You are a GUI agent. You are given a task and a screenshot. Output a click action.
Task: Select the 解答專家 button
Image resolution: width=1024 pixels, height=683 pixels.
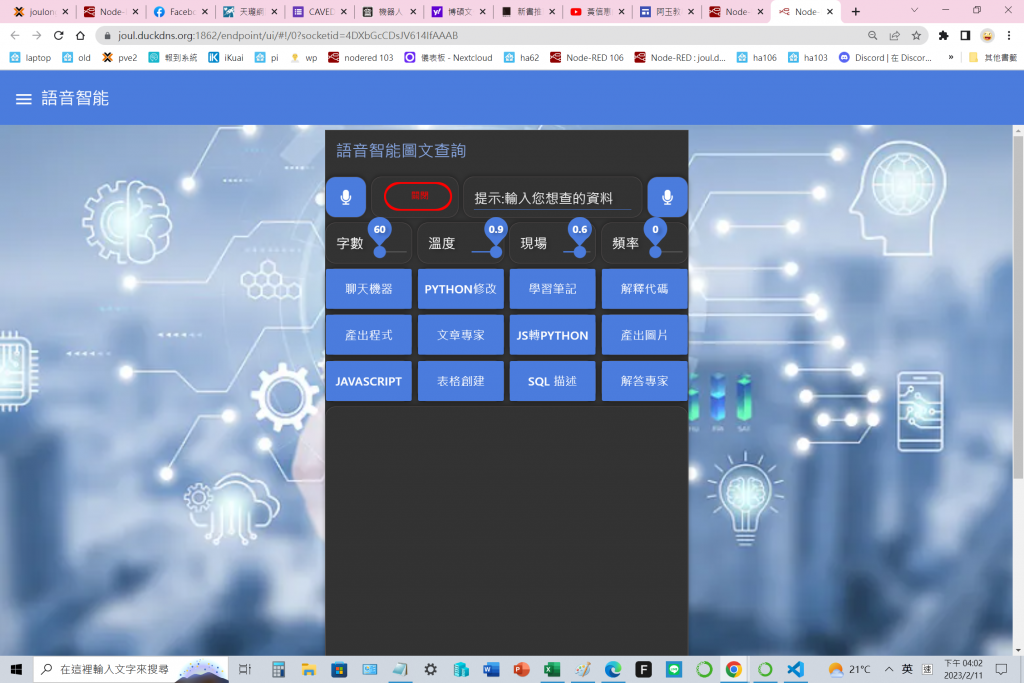click(x=645, y=381)
